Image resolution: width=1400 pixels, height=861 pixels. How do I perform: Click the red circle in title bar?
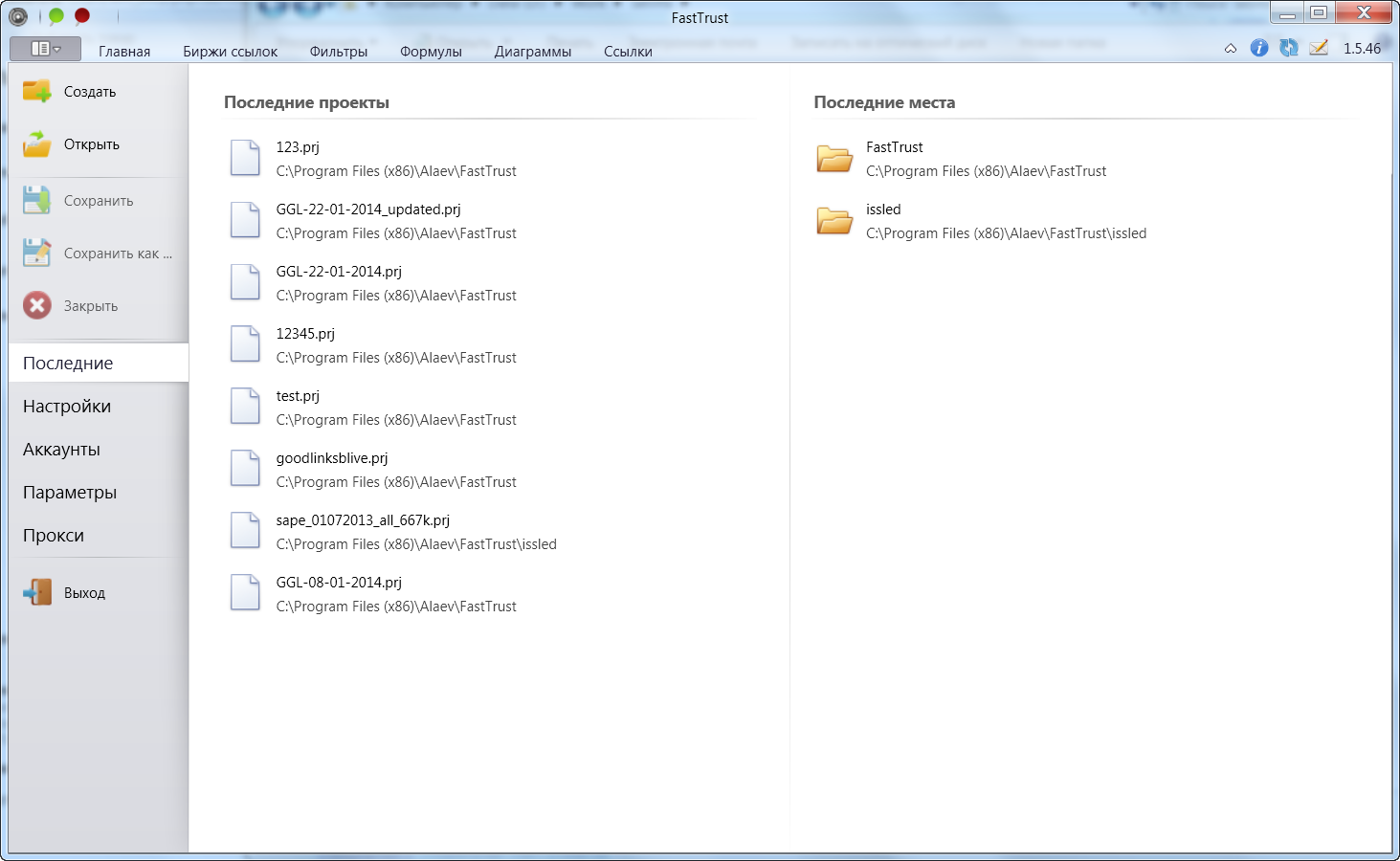coord(82,16)
